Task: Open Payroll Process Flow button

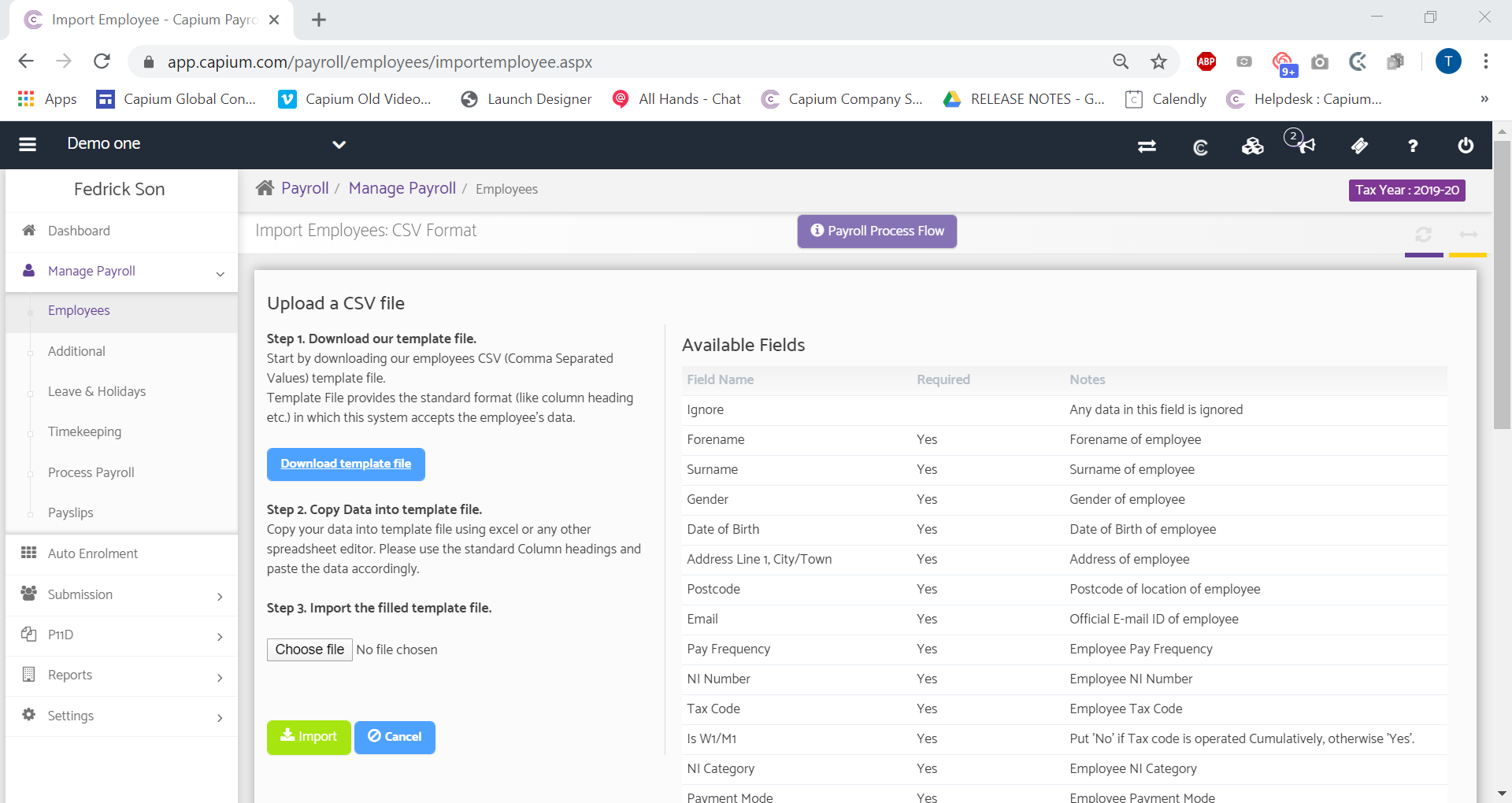Action: (x=877, y=231)
